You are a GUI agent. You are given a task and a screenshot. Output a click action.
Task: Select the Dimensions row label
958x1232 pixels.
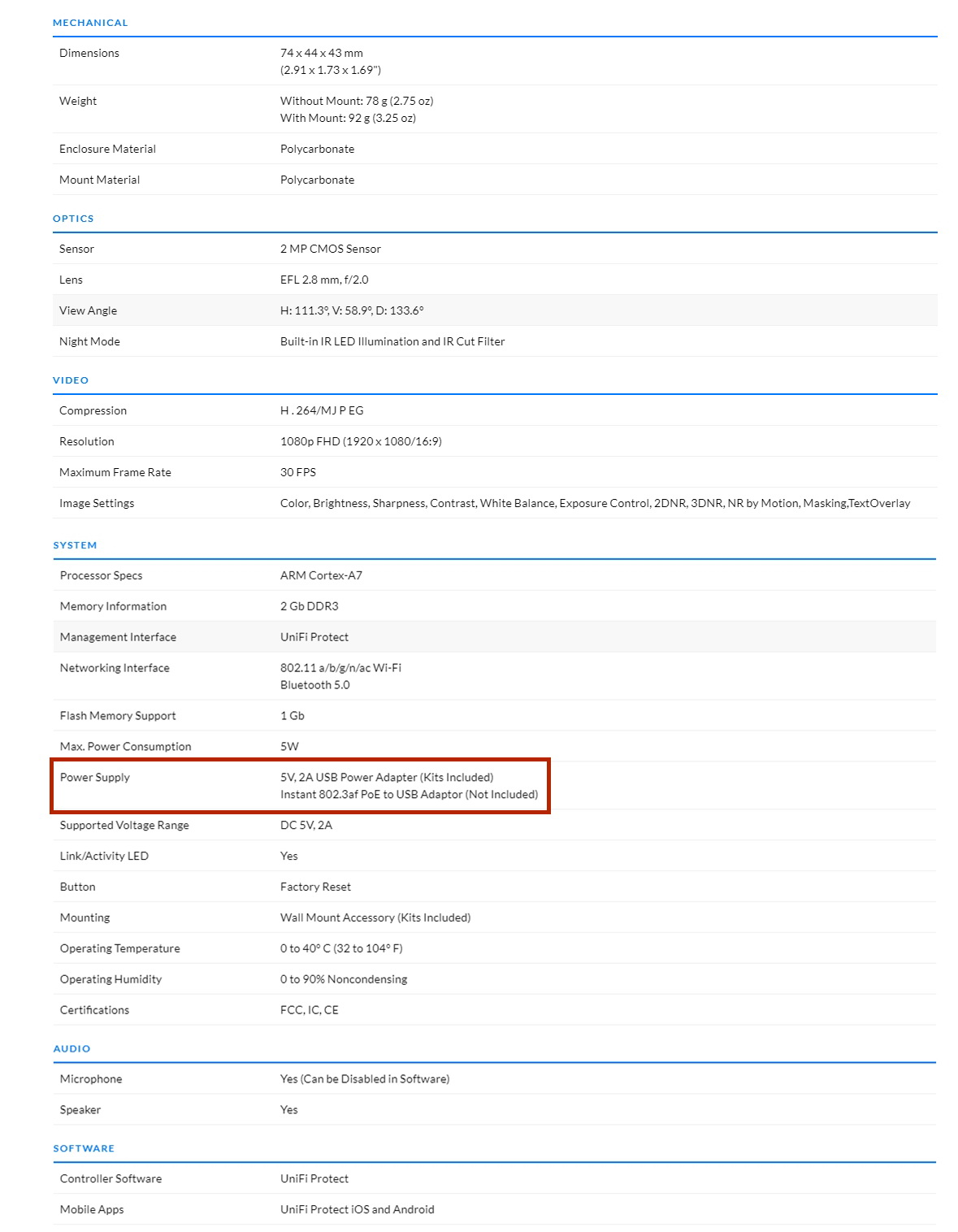[89, 53]
